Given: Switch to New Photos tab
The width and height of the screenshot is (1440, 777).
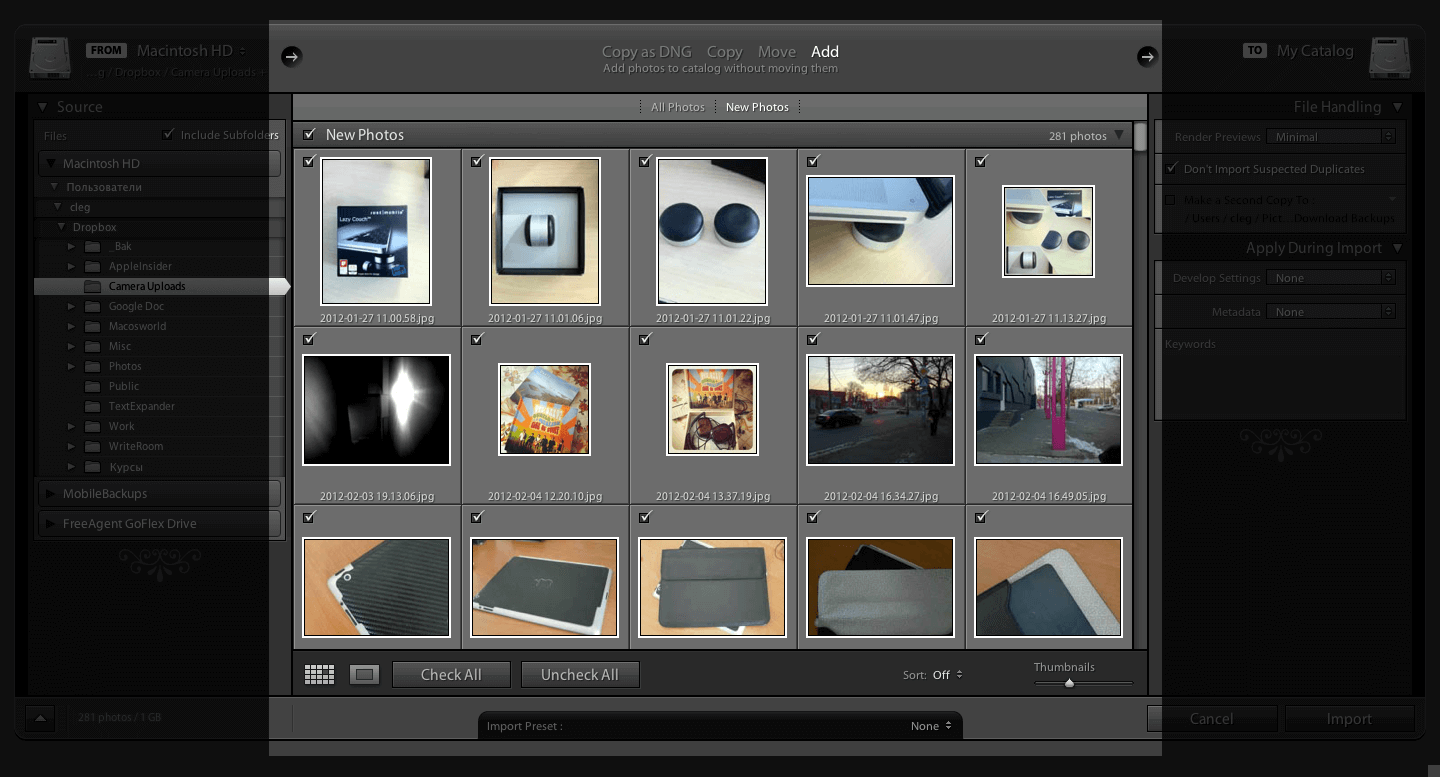Looking at the screenshot, I should click(757, 107).
